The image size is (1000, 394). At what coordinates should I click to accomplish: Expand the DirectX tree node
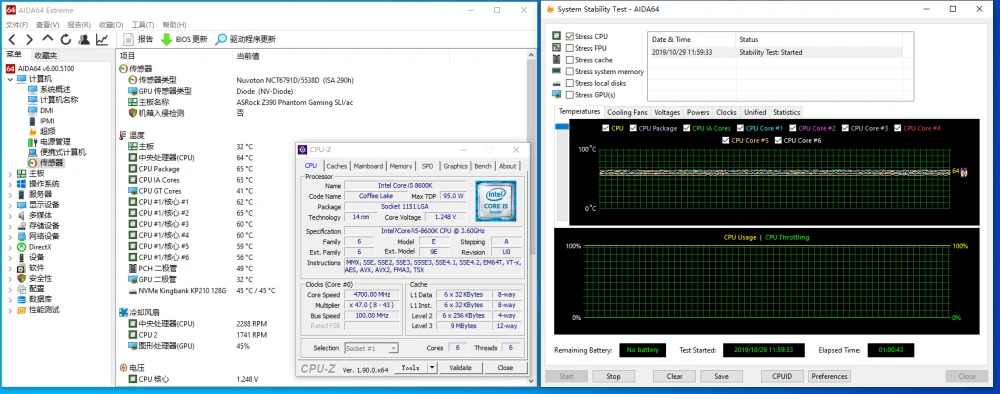coord(10,247)
